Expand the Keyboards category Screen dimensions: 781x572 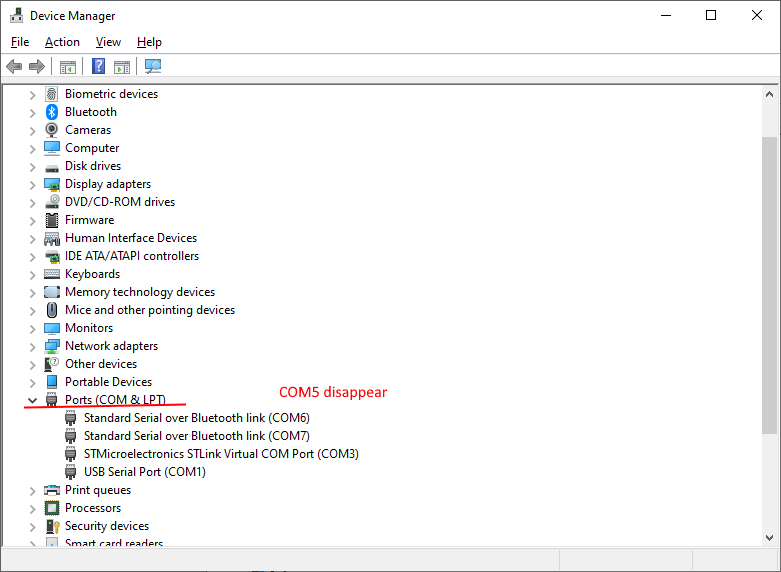pyautogui.click(x=32, y=274)
